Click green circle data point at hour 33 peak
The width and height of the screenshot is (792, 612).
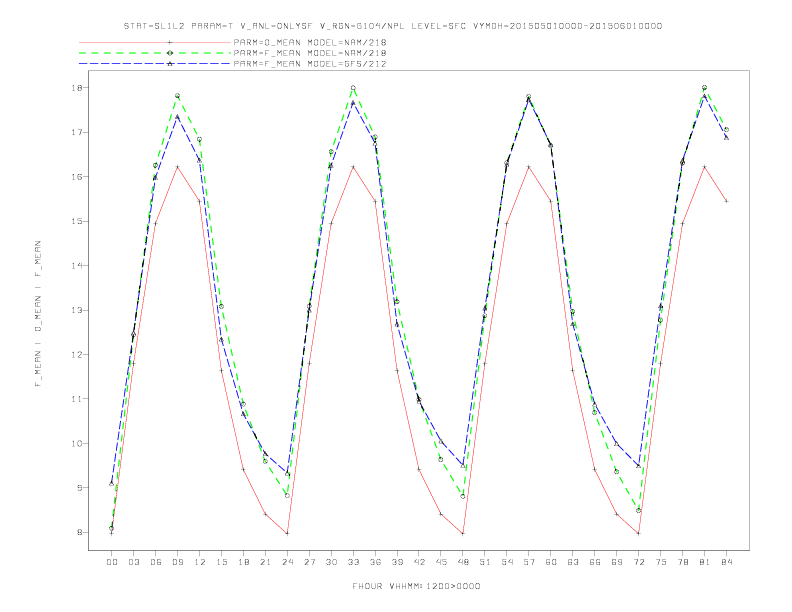353,88
